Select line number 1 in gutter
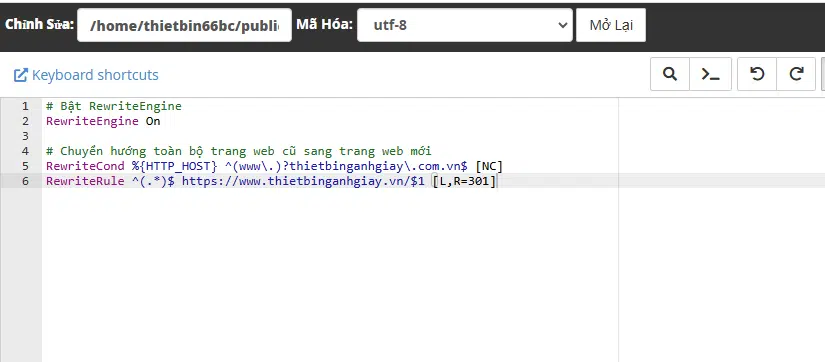This screenshot has width=825, height=362. tap(25, 106)
